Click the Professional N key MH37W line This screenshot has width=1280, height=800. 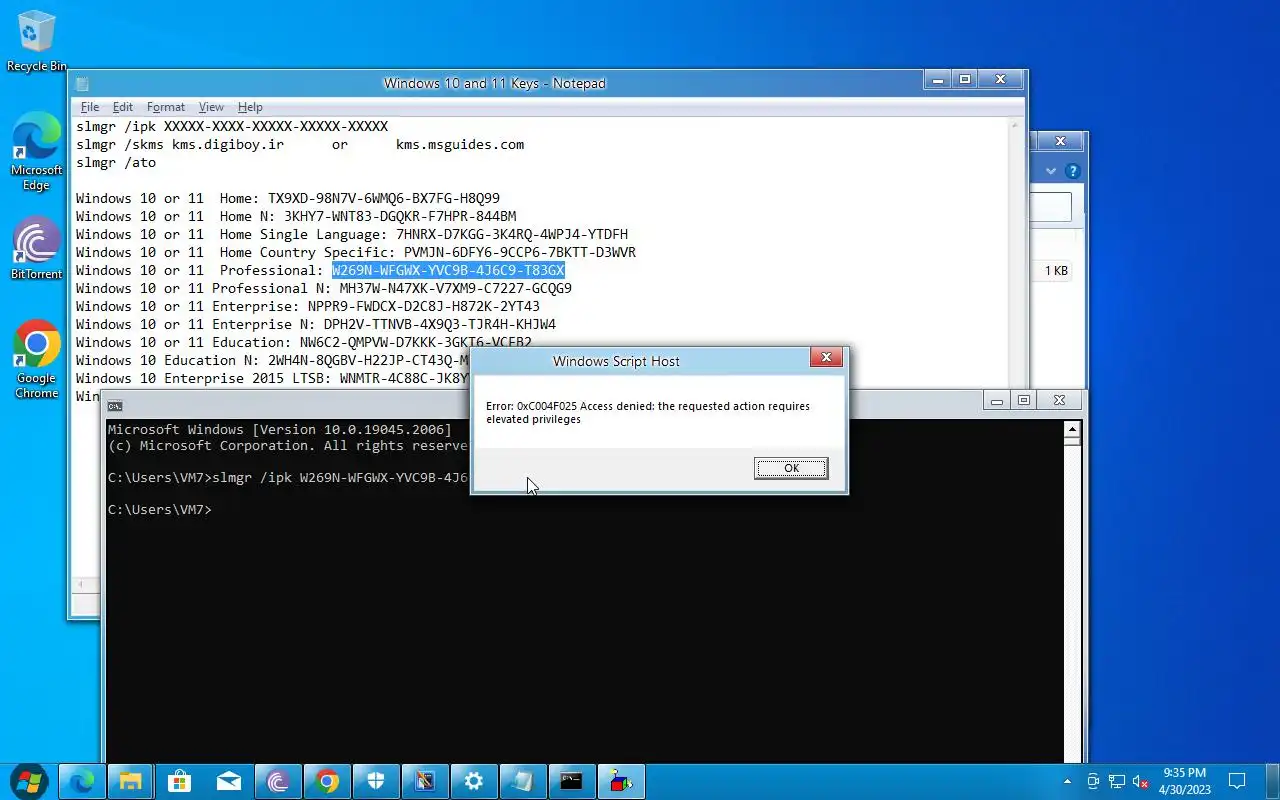coord(324,288)
